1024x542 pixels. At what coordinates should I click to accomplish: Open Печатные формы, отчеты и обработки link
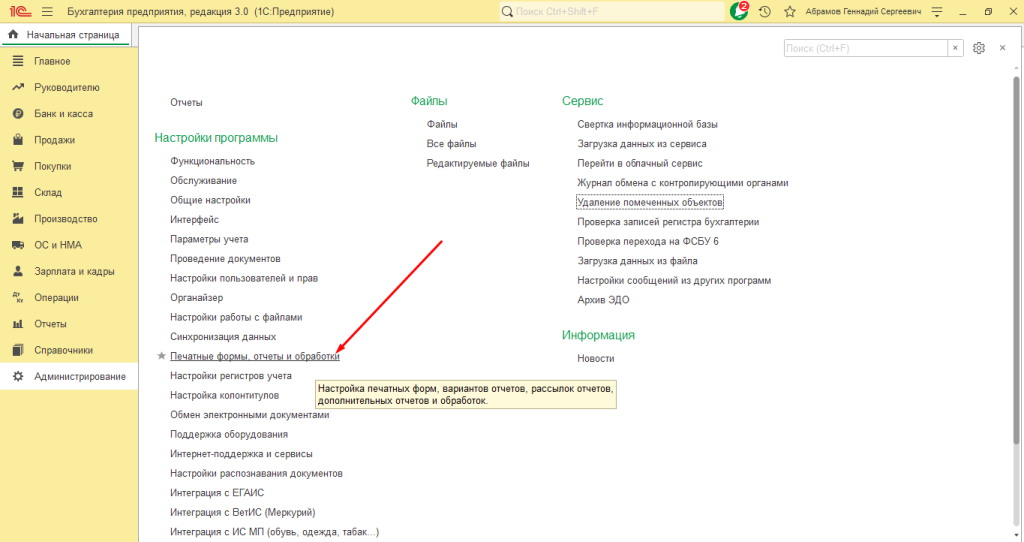tap(255, 356)
